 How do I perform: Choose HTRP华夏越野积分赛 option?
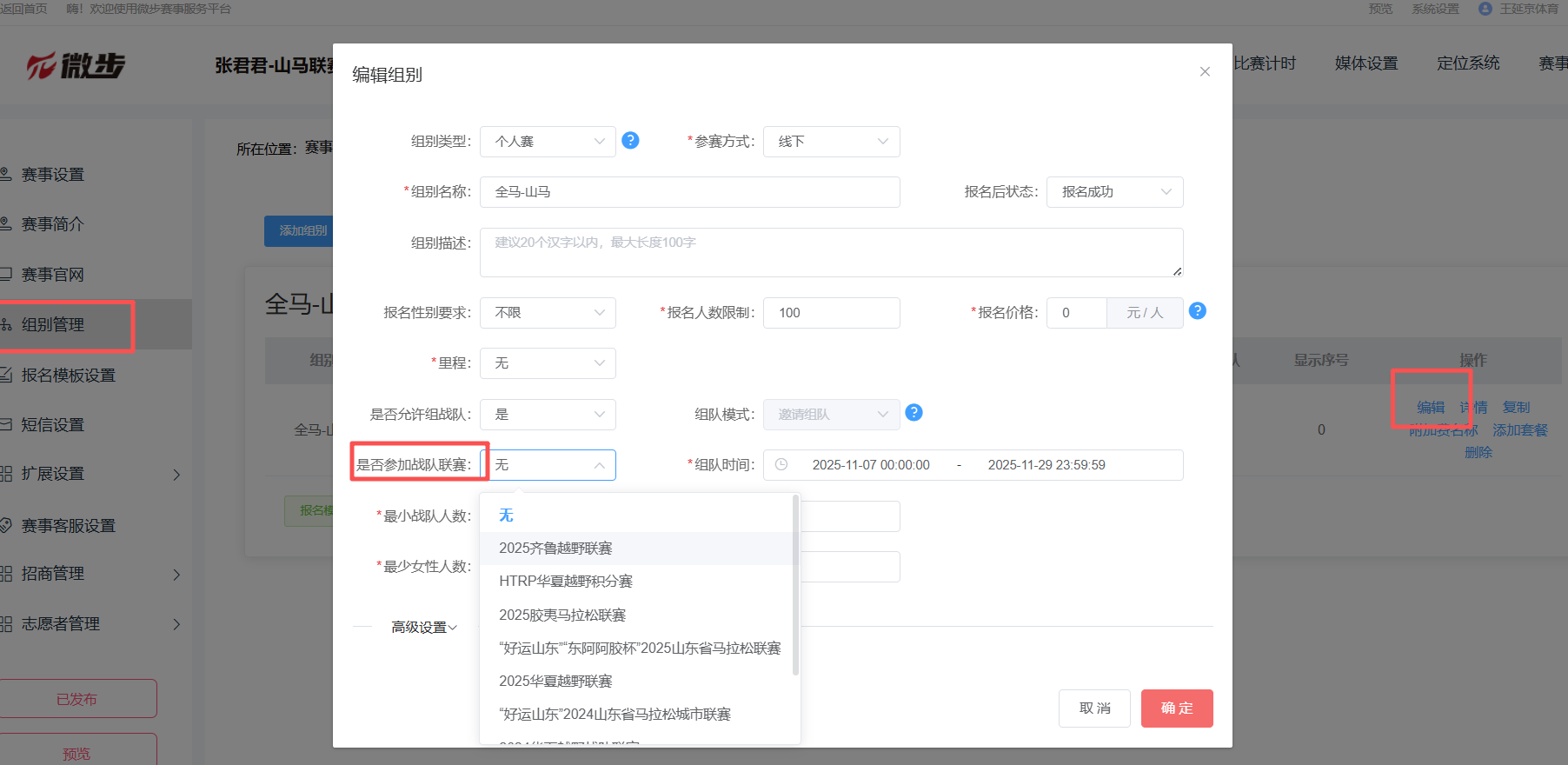[x=566, y=582]
